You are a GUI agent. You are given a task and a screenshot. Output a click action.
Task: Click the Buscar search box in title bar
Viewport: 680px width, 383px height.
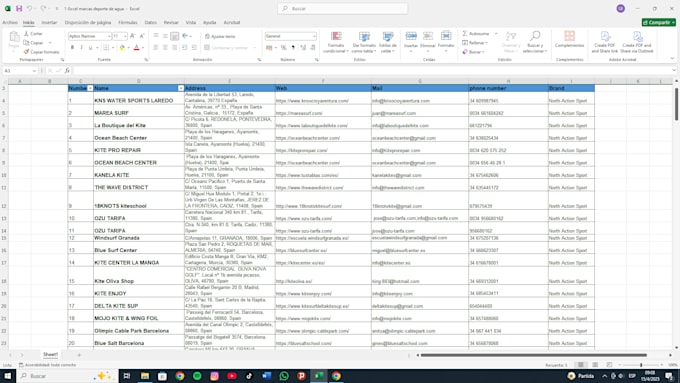tap(343, 8)
